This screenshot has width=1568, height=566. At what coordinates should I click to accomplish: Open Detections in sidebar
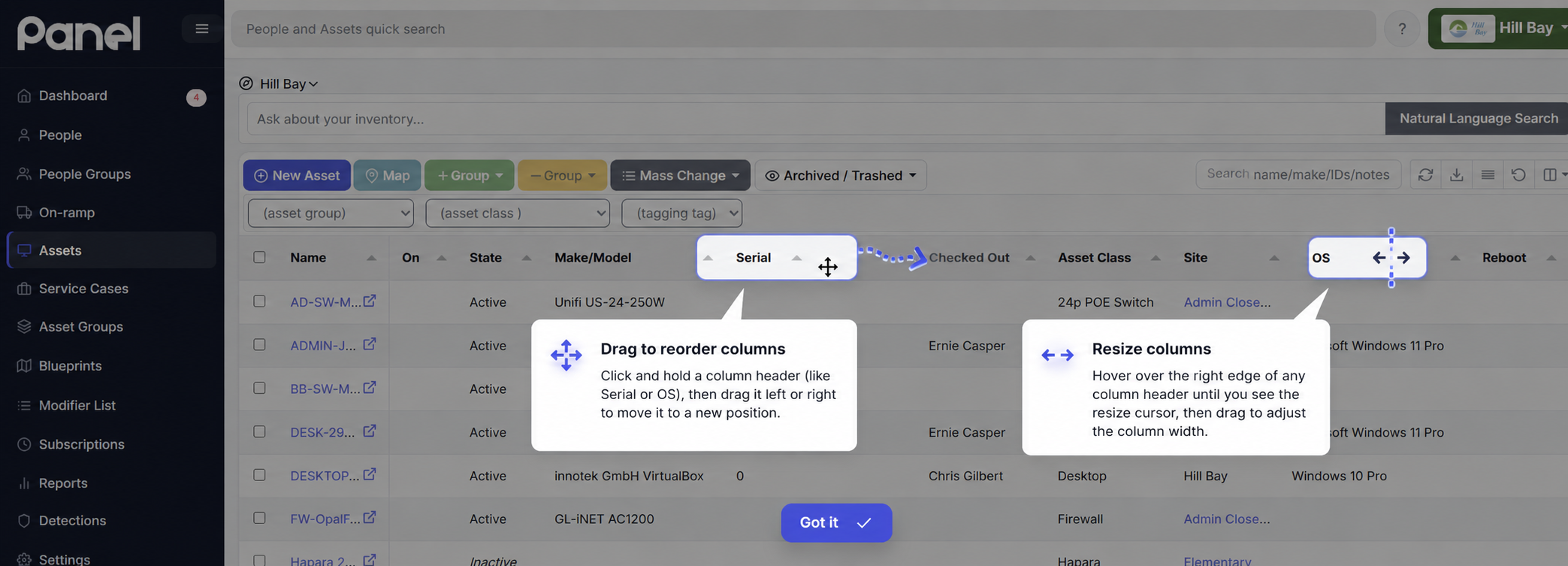pyautogui.click(x=72, y=521)
